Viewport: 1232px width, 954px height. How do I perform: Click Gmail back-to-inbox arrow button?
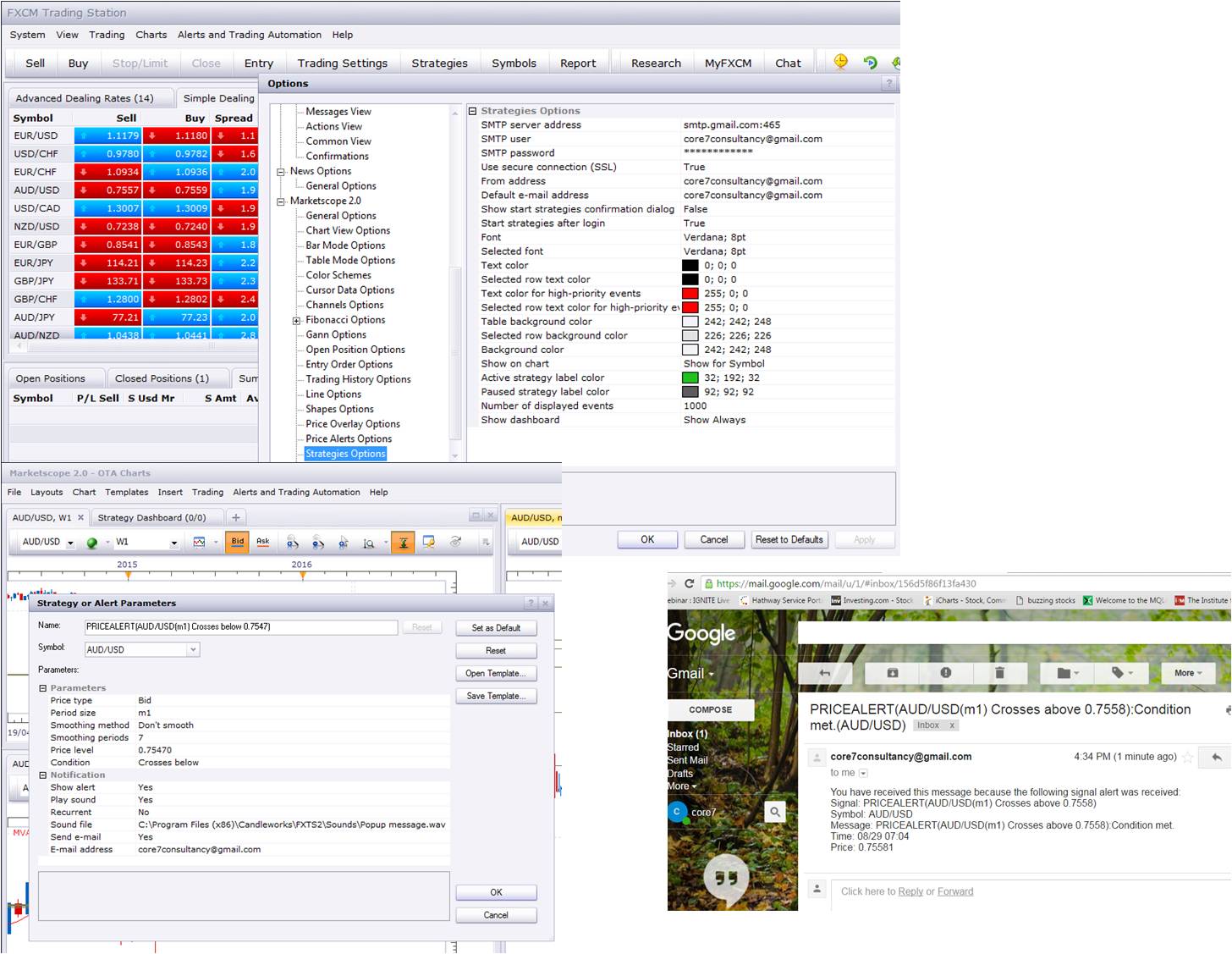824,673
